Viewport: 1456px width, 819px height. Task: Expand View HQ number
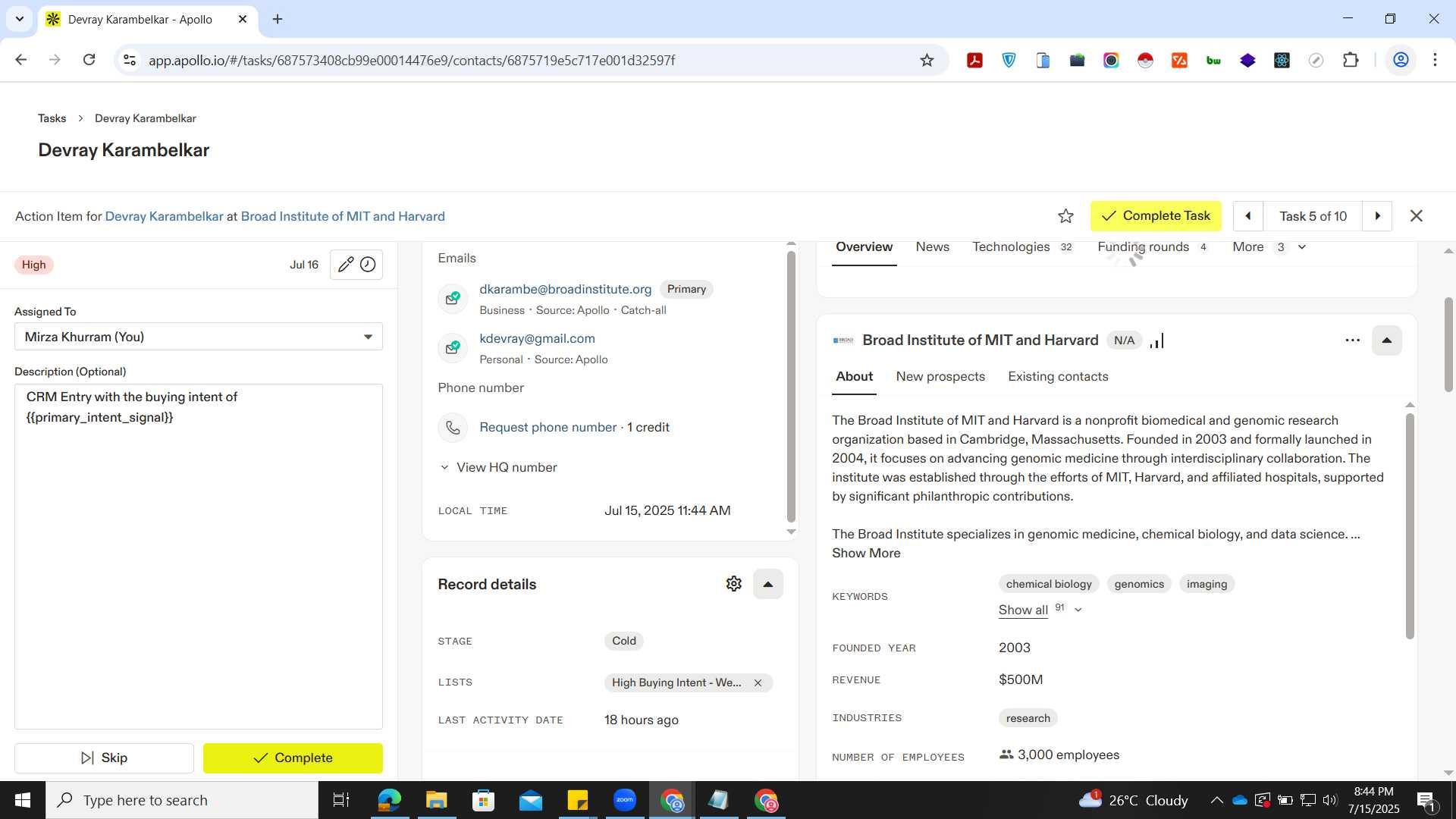pos(499,468)
